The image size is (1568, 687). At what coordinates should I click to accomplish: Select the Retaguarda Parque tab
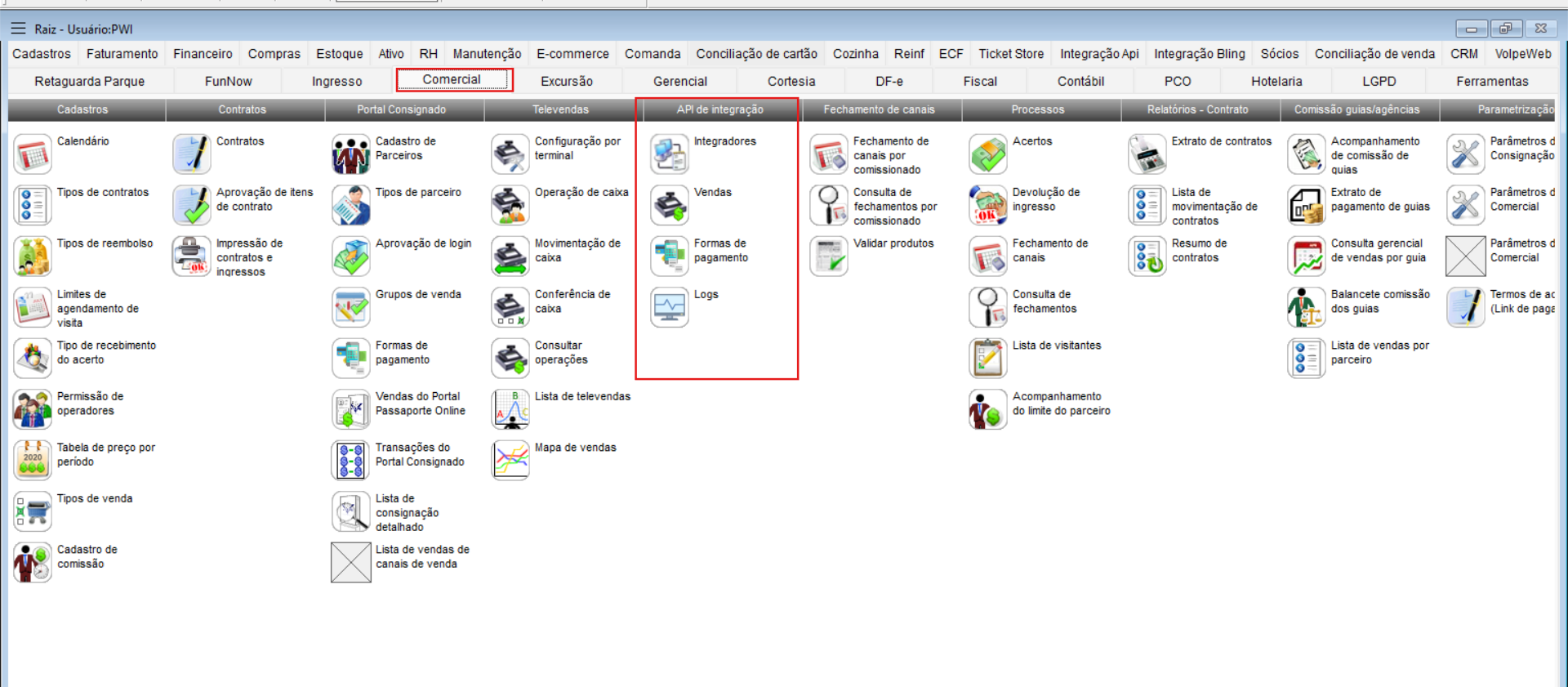coord(89,81)
